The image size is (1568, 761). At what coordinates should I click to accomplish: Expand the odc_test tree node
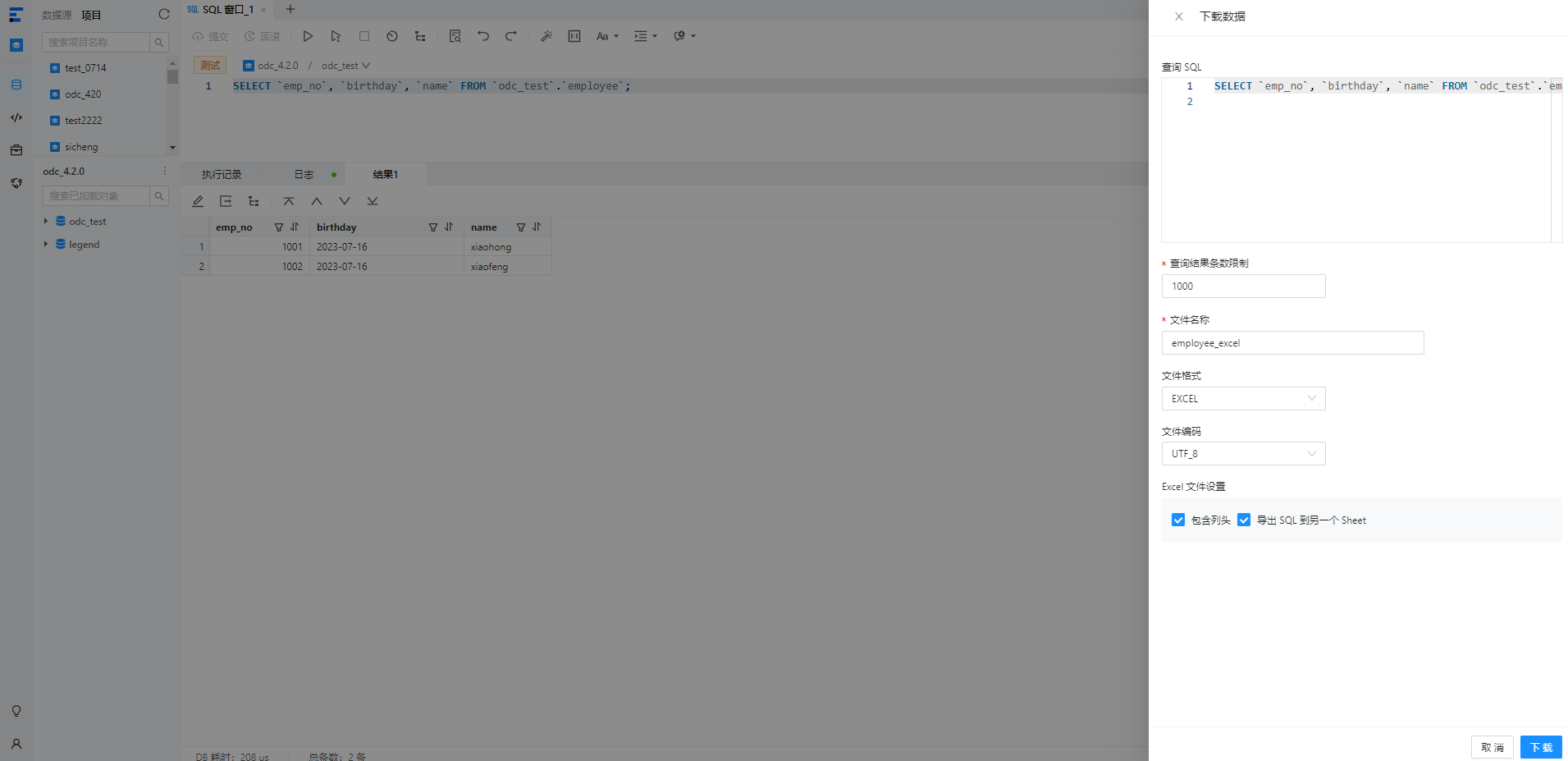(x=46, y=221)
